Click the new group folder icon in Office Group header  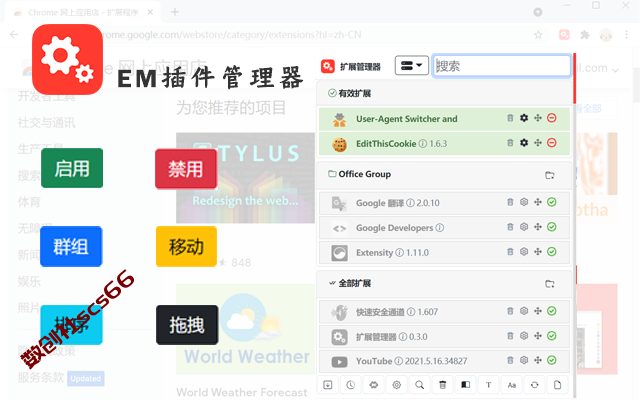coord(550,175)
